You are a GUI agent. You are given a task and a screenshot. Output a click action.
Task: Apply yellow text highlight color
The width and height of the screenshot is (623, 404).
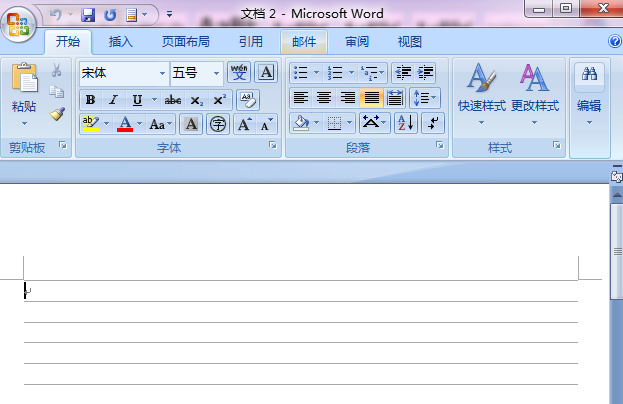[x=91, y=124]
